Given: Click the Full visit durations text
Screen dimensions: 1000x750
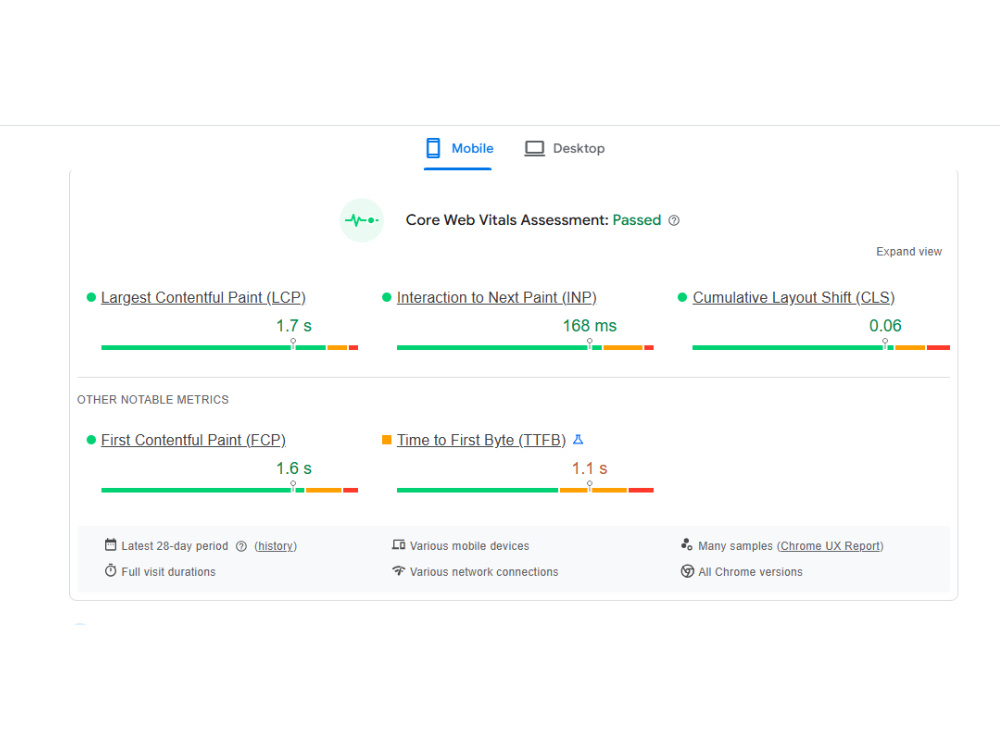Looking at the screenshot, I should tap(168, 572).
